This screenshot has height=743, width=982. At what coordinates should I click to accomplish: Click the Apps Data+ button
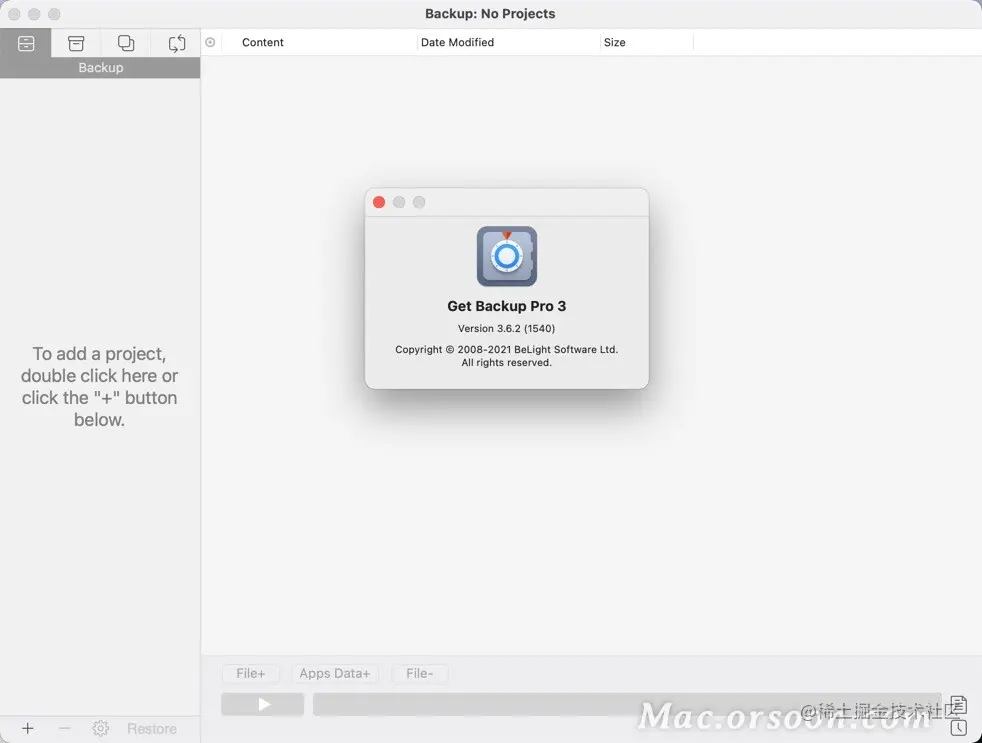(334, 673)
